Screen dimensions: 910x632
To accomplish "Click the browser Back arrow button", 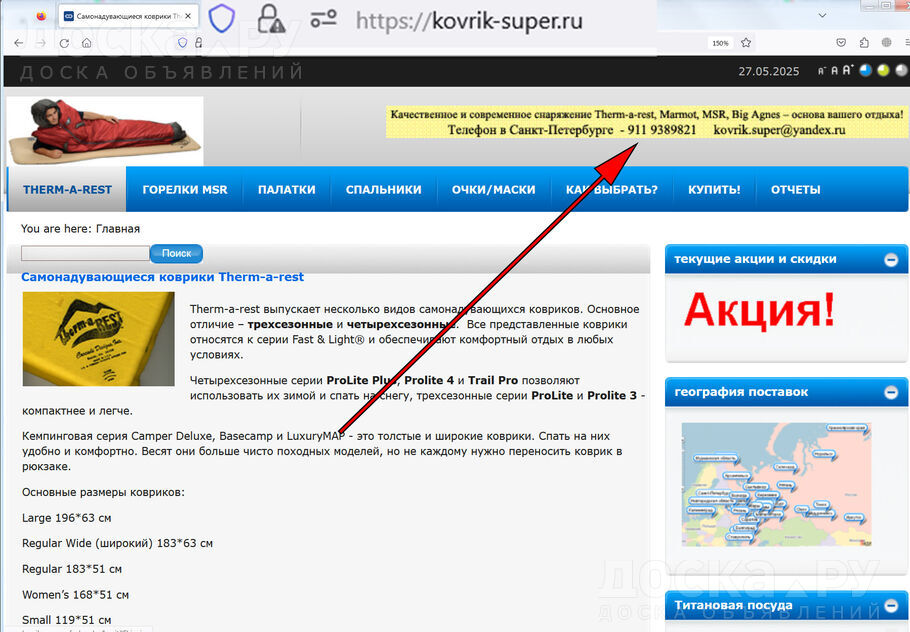I will tap(18, 43).
